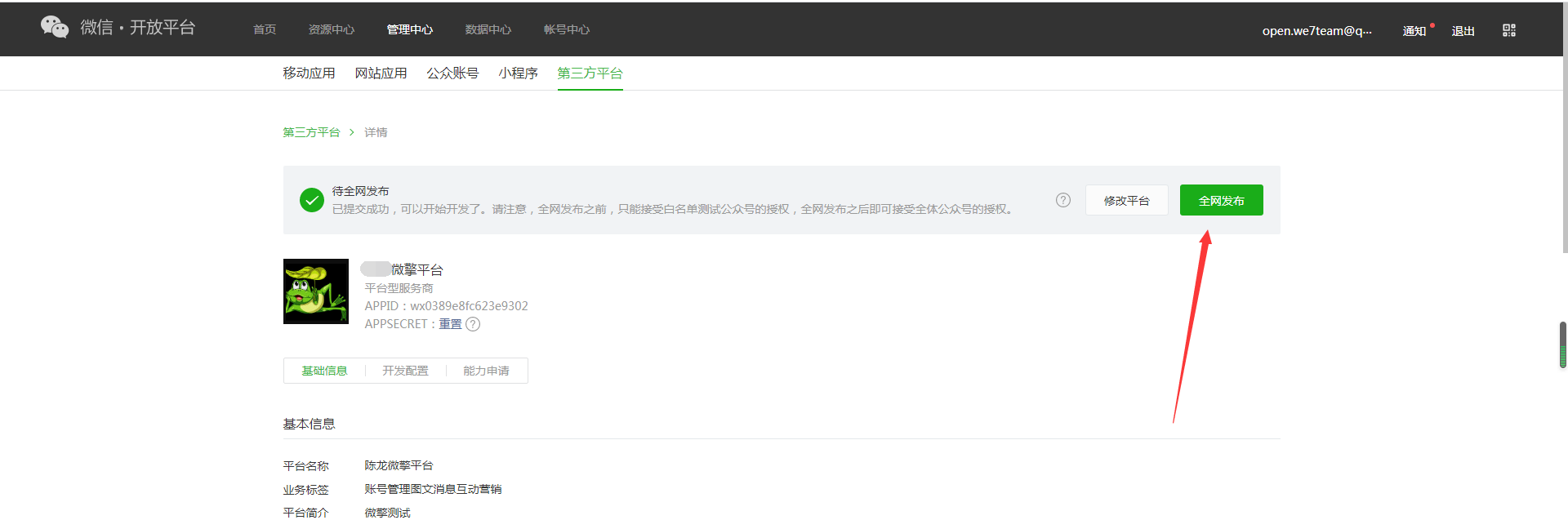The height and width of the screenshot is (529, 1568).
Task: Click the 重置 APPSECRET link
Action: (x=451, y=324)
